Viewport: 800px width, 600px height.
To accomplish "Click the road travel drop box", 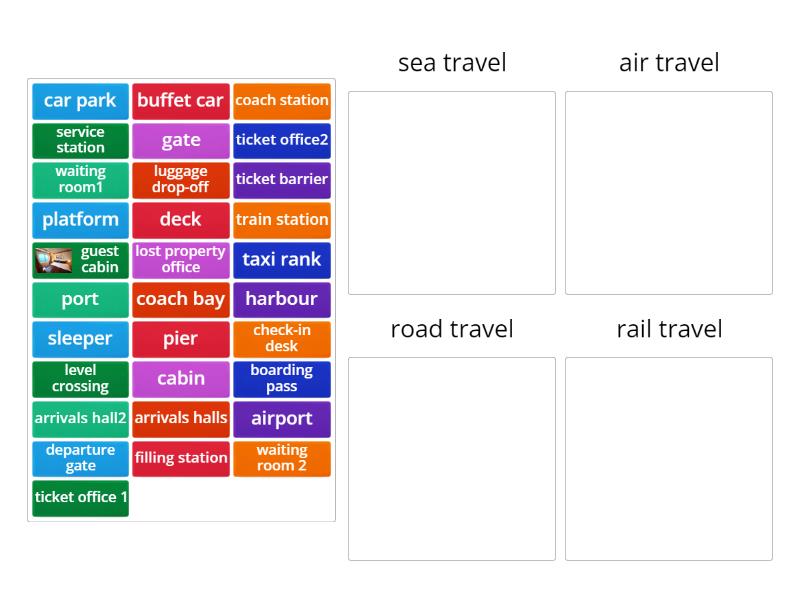I will pos(452,459).
